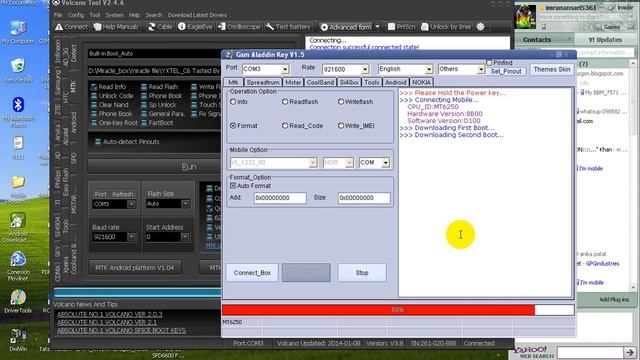This screenshot has width=640, height=360.
Task: Open the Conexión Movilnet desktop icon
Action: point(18,265)
